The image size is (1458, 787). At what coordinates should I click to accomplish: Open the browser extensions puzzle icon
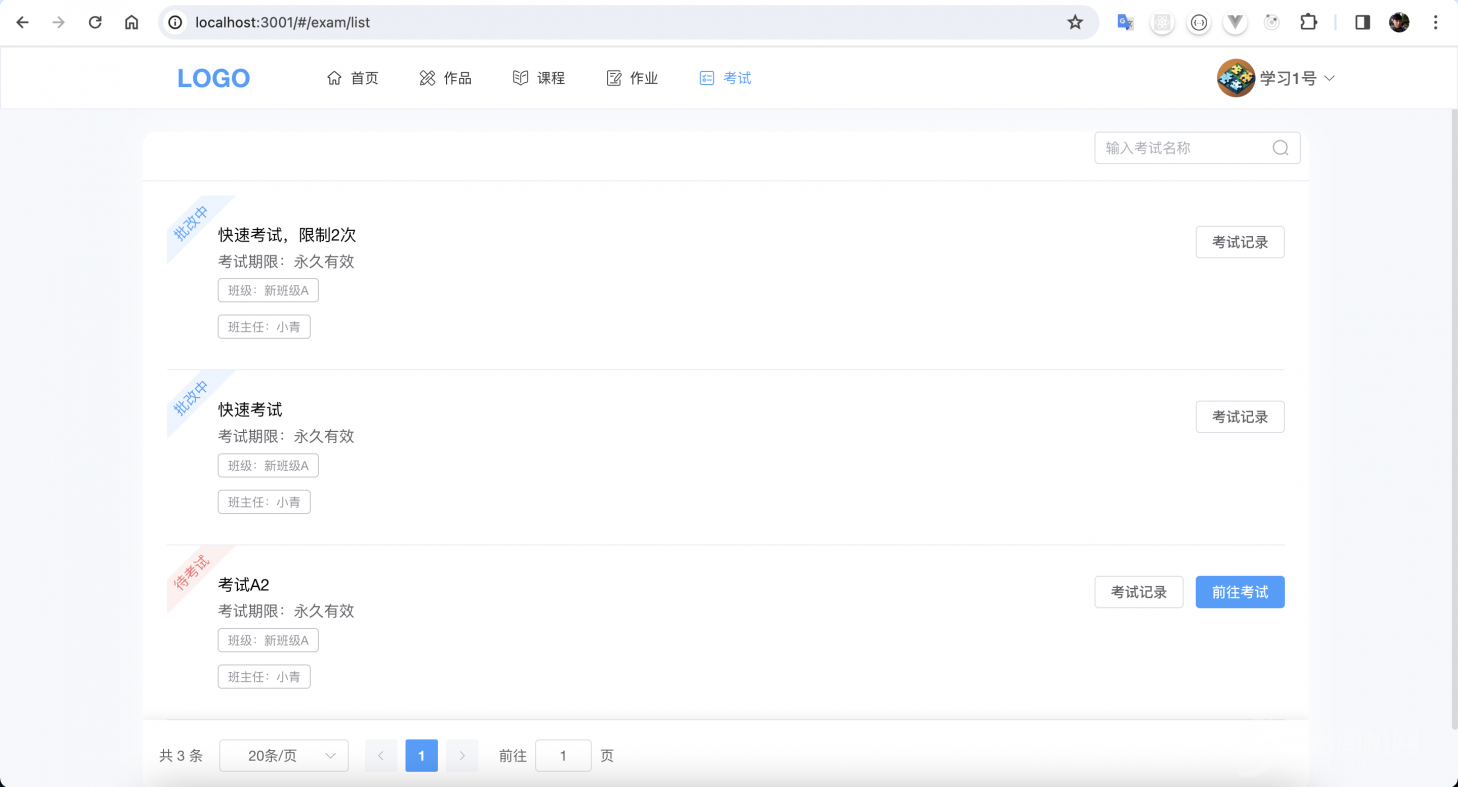click(1308, 22)
